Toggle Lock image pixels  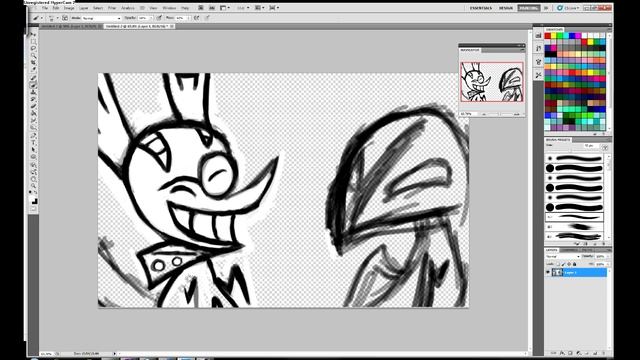coord(564,264)
